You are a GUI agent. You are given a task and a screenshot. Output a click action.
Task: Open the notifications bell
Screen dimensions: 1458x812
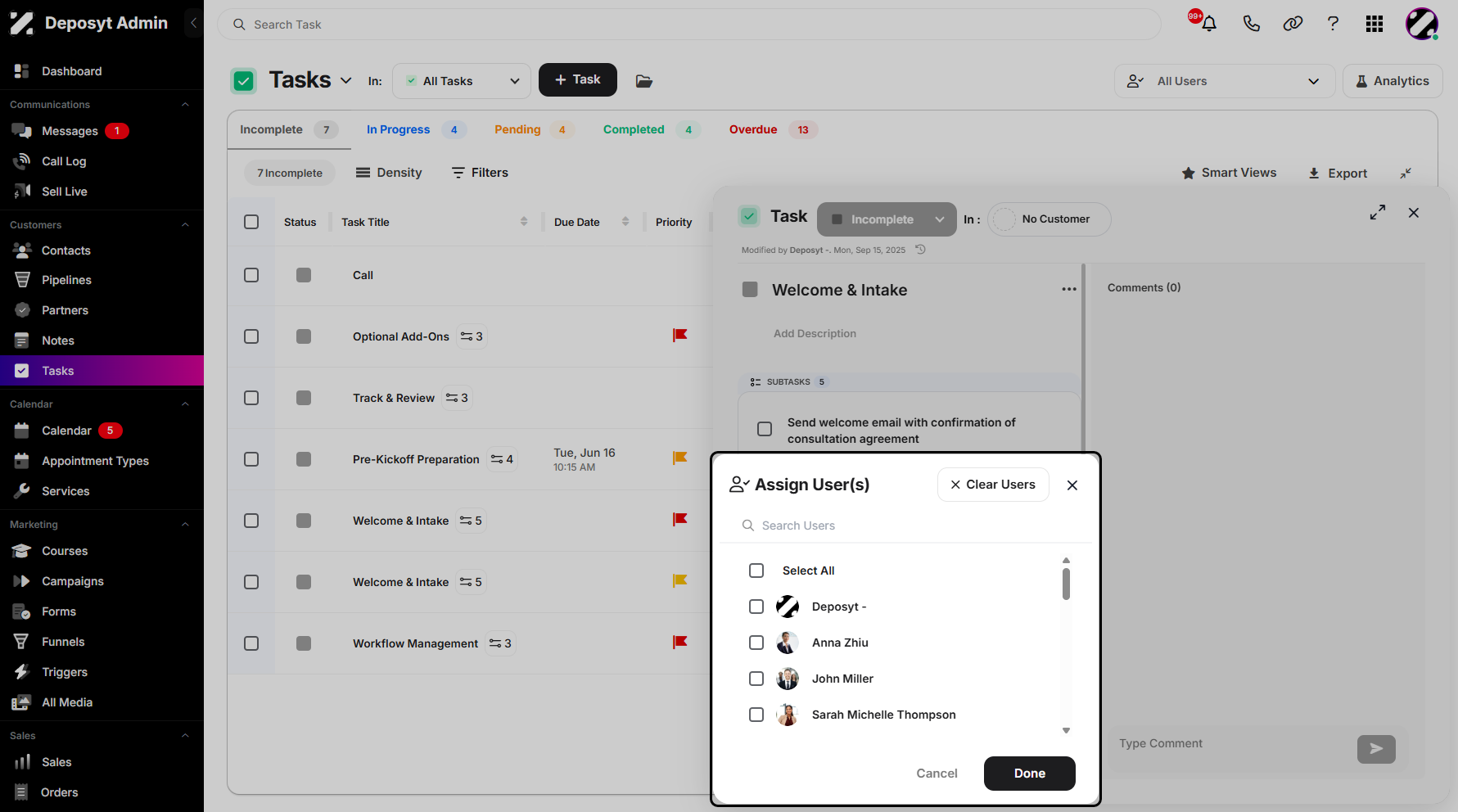click(1208, 24)
